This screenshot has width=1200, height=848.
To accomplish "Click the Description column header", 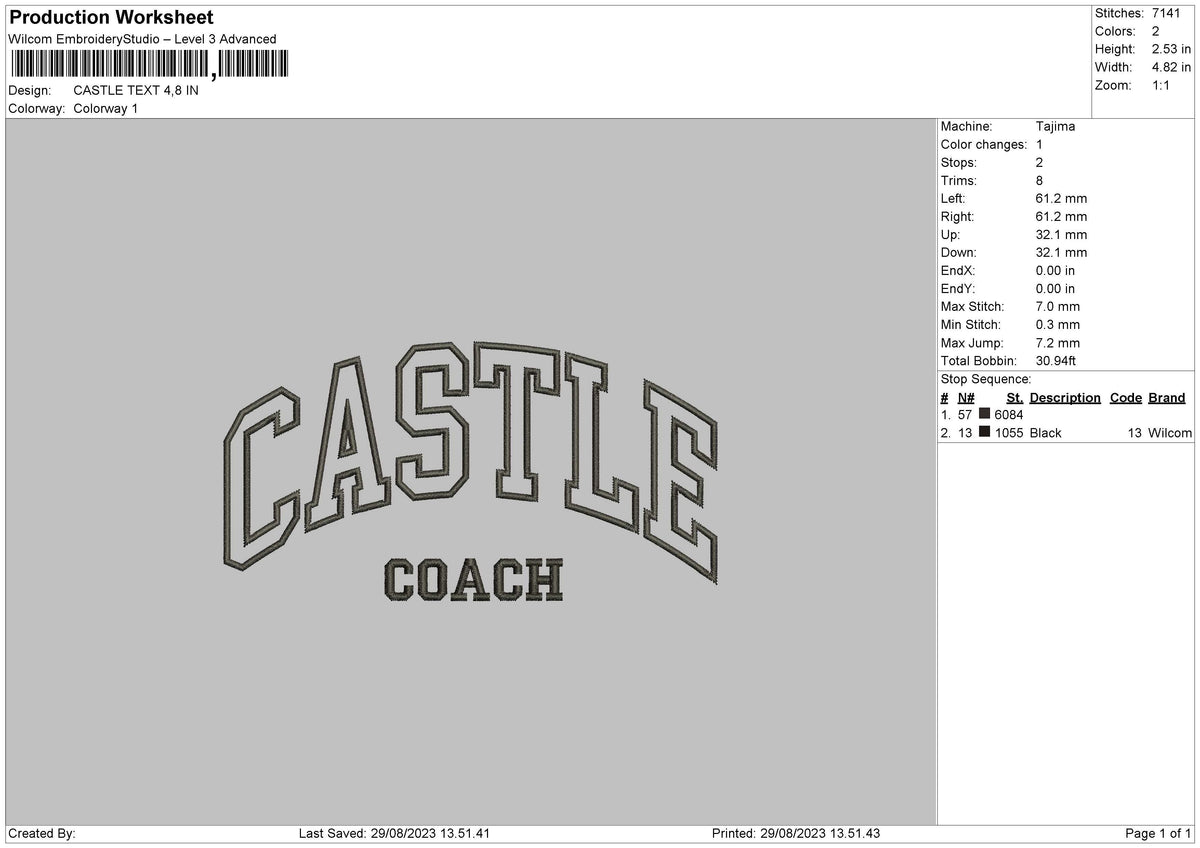I will 1065,397.
